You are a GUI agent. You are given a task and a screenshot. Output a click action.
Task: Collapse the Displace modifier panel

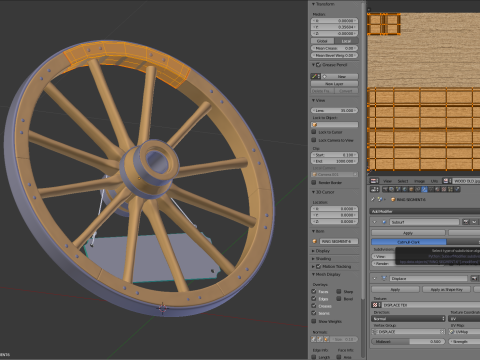coord(375,278)
